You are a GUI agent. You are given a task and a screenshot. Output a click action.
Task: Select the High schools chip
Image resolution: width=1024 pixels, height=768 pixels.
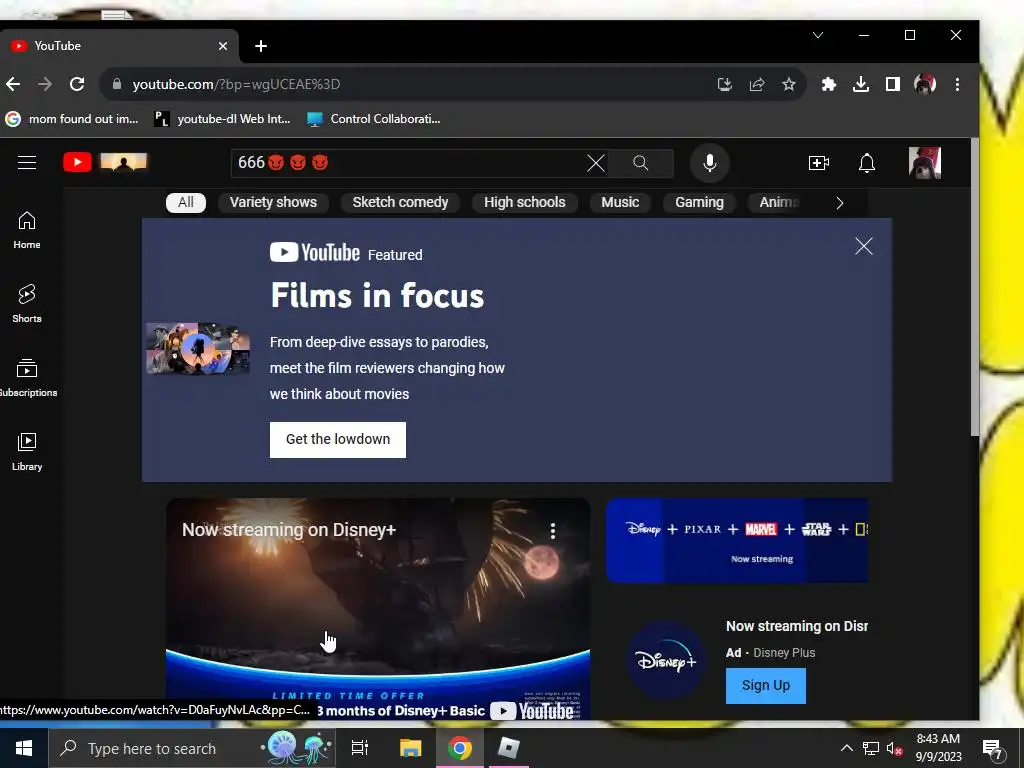(x=524, y=202)
